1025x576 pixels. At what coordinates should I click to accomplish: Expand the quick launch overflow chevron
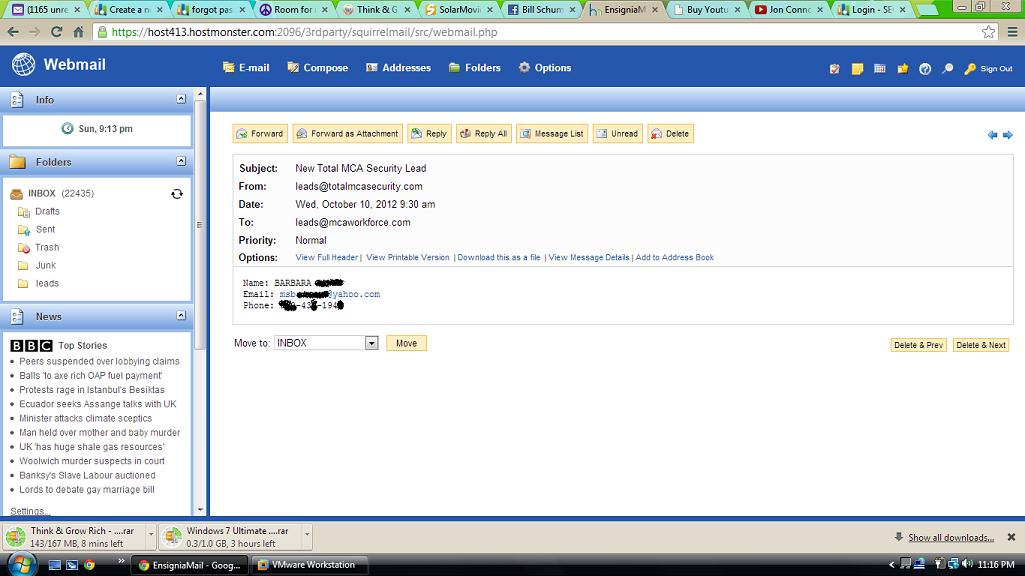121,561
